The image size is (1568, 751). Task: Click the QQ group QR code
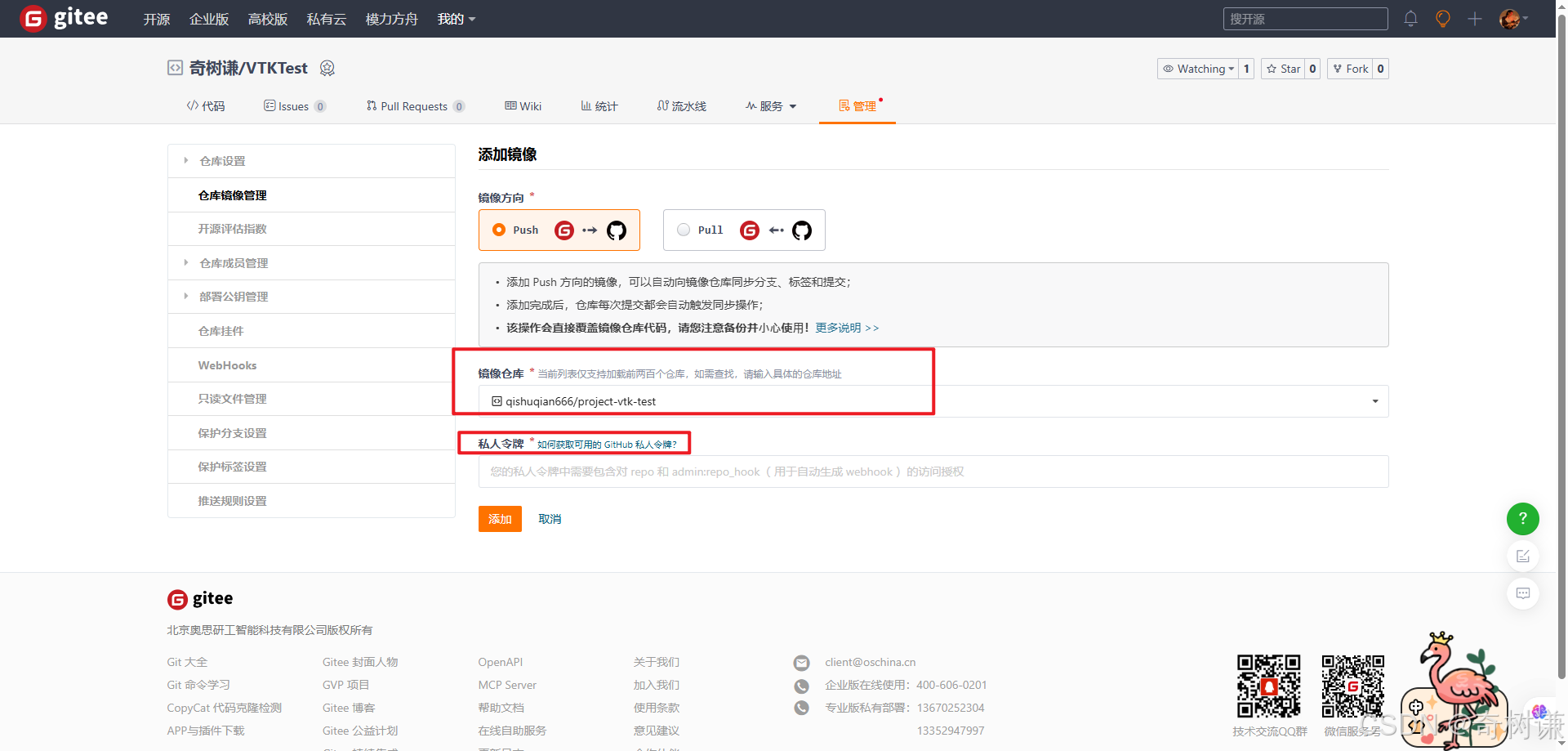[x=1269, y=686]
